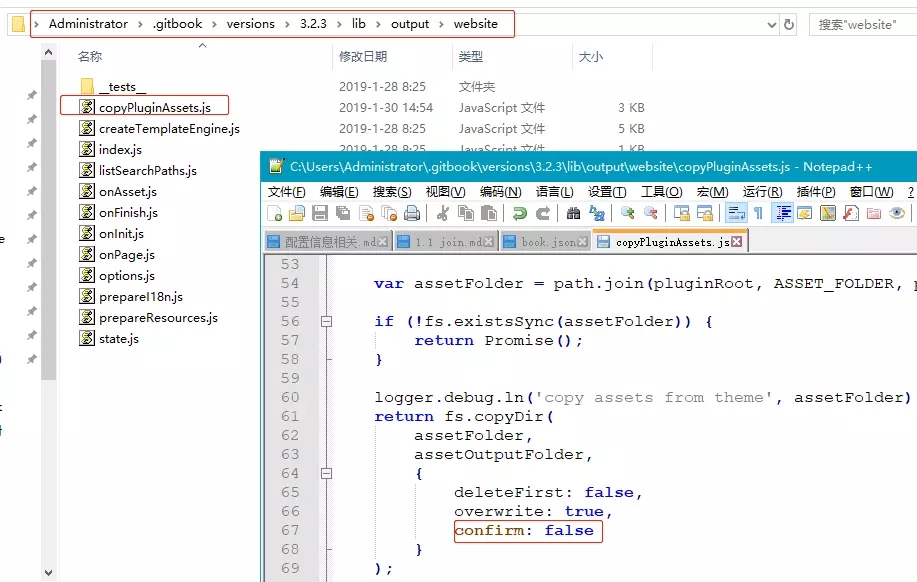The width and height of the screenshot is (917, 582).
Task: Click the Zoom In magnifier icon
Action: click(628, 213)
